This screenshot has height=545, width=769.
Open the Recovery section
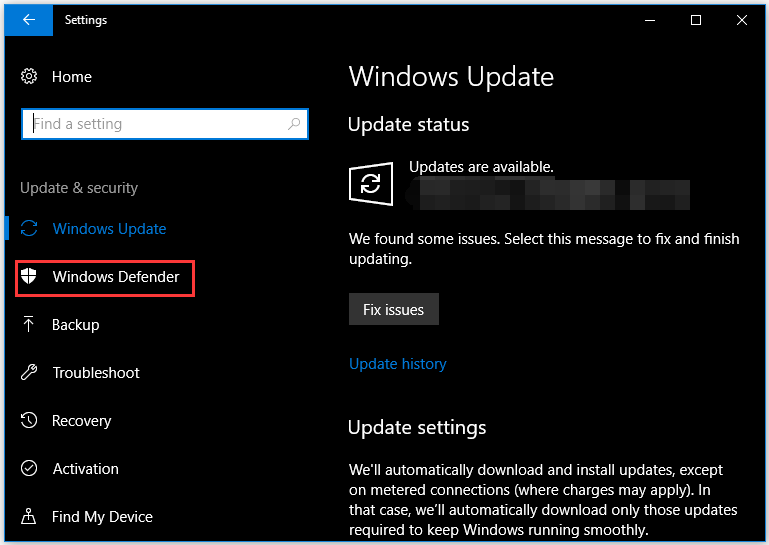tap(81, 421)
